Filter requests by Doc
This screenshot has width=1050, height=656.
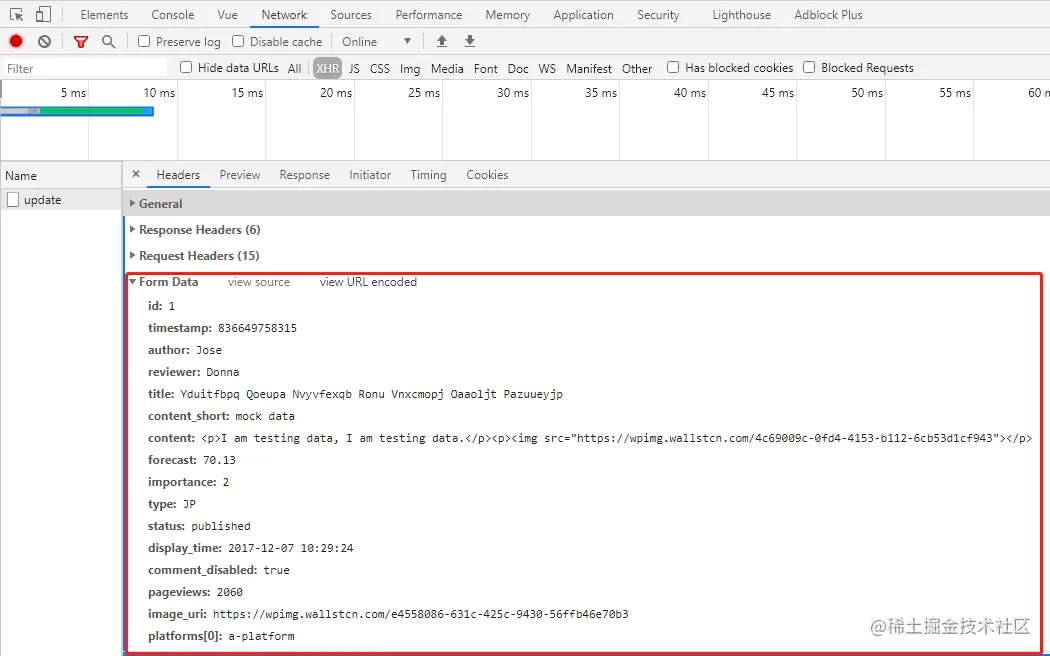click(x=518, y=68)
